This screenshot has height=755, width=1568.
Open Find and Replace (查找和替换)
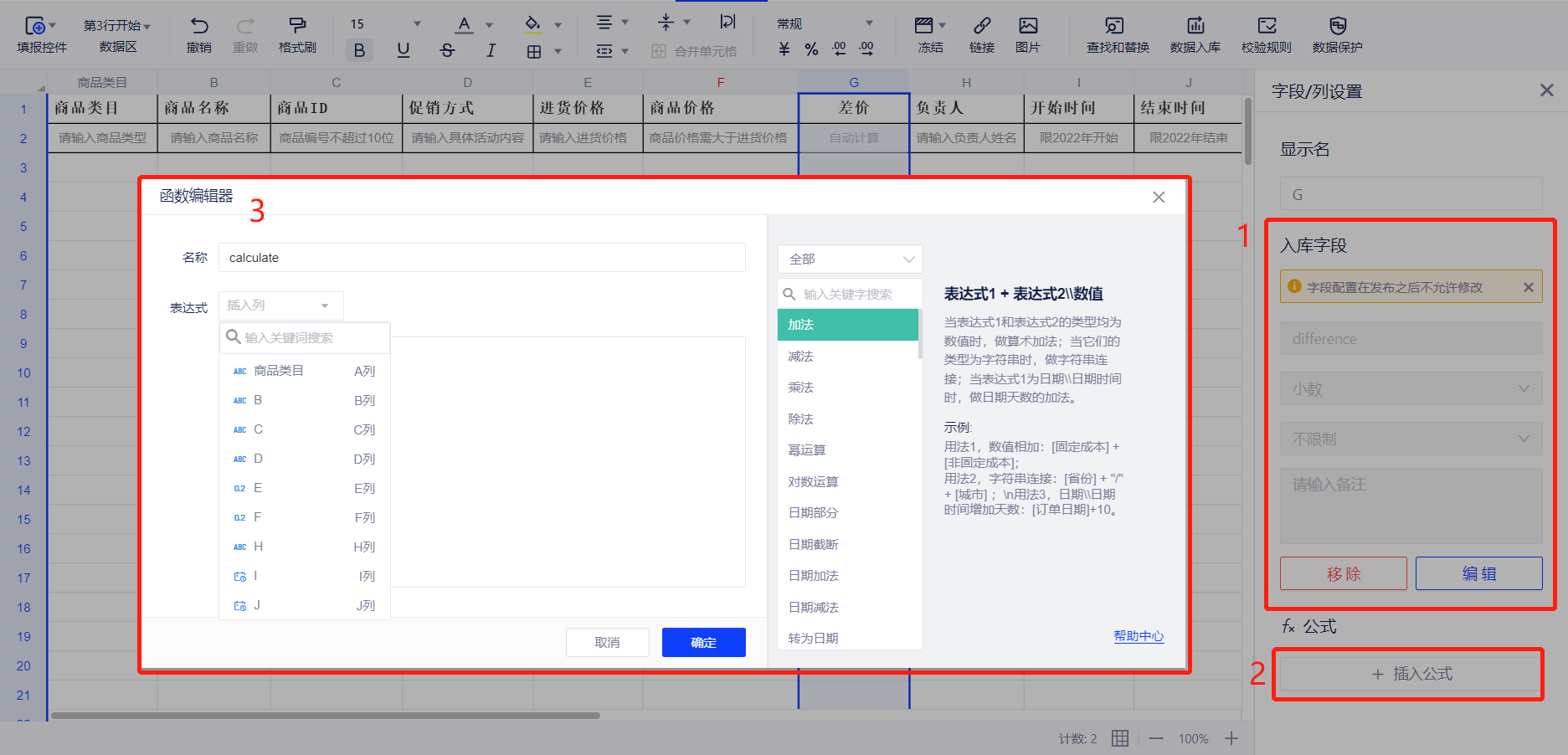1117,27
